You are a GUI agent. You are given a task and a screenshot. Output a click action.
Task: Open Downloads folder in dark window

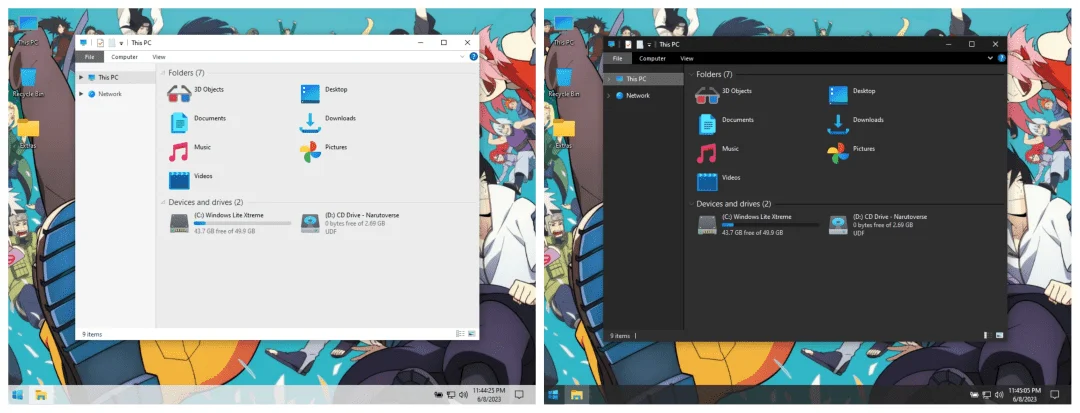pyautogui.click(x=856, y=123)
